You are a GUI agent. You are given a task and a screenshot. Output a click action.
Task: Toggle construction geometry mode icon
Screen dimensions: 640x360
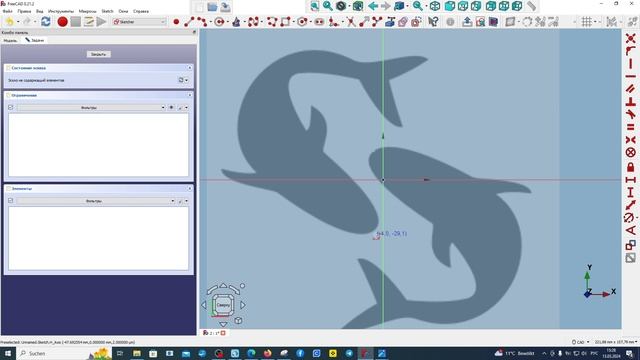416,22
